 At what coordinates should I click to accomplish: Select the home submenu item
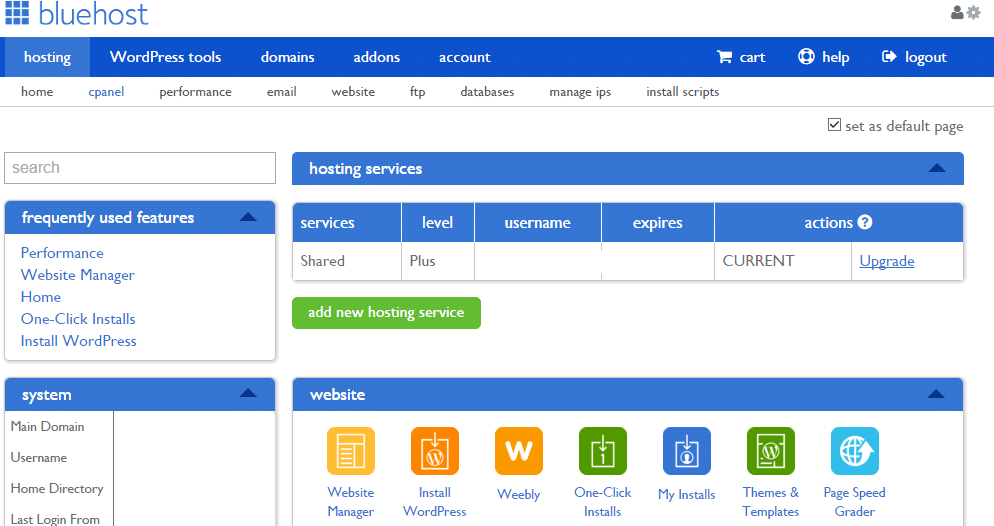pos(37,92)
